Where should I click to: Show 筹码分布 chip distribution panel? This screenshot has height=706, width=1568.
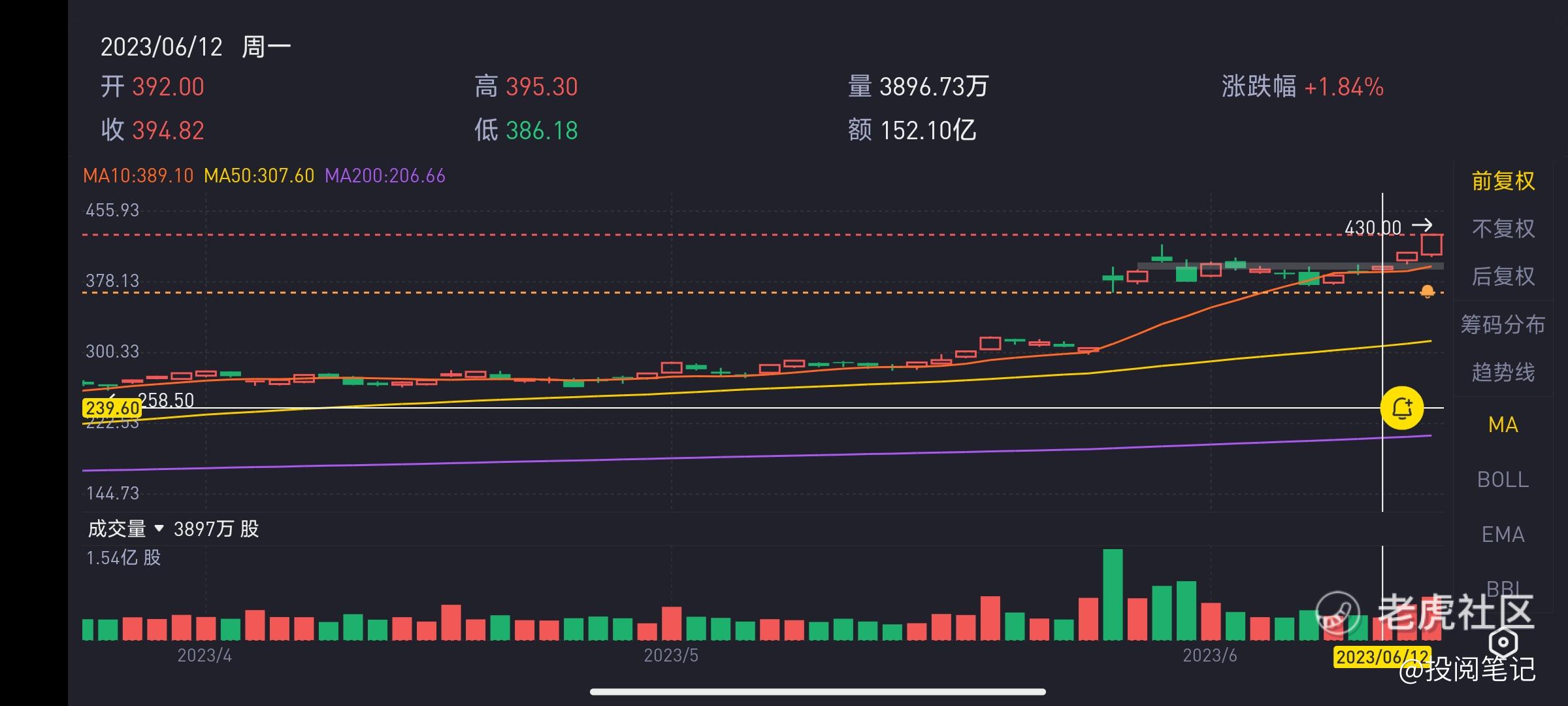click(x=1502, y=324)
